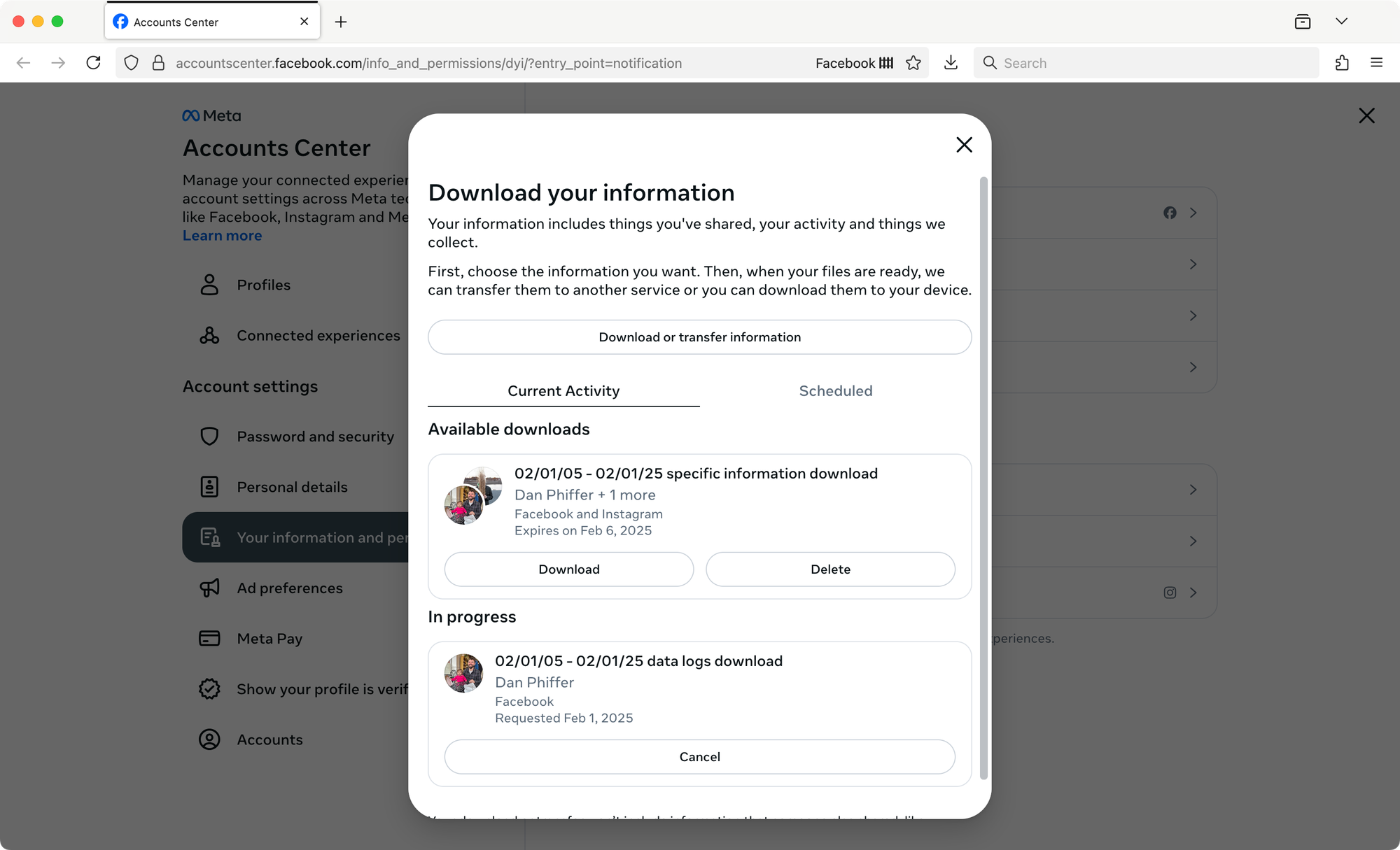Delete the 02/01/05 information download
Screen dimensions: 1400x850
pyautogui.click(x=830, y=569)
